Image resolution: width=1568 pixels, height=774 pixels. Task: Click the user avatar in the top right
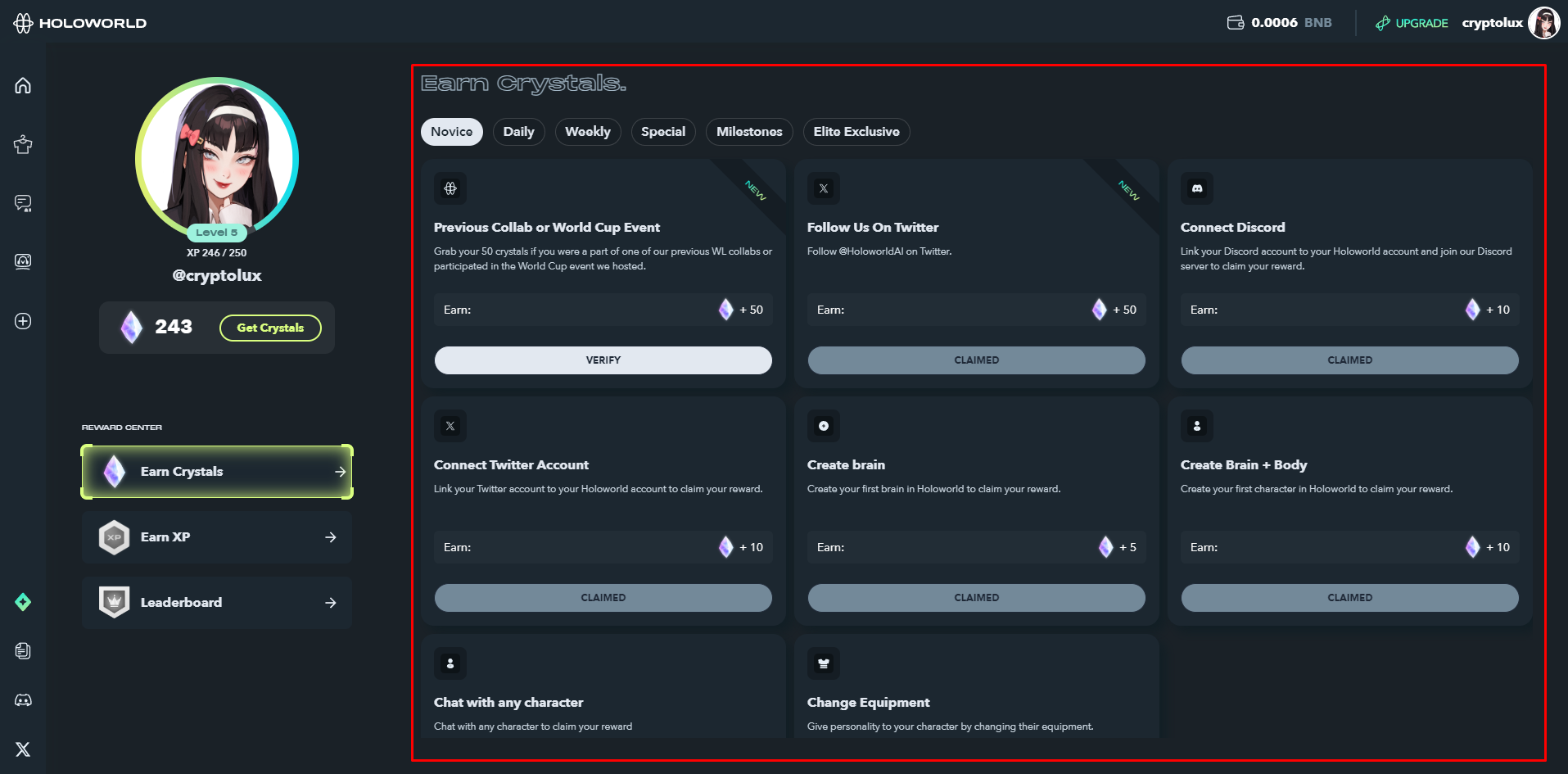tap(1544, 23)
